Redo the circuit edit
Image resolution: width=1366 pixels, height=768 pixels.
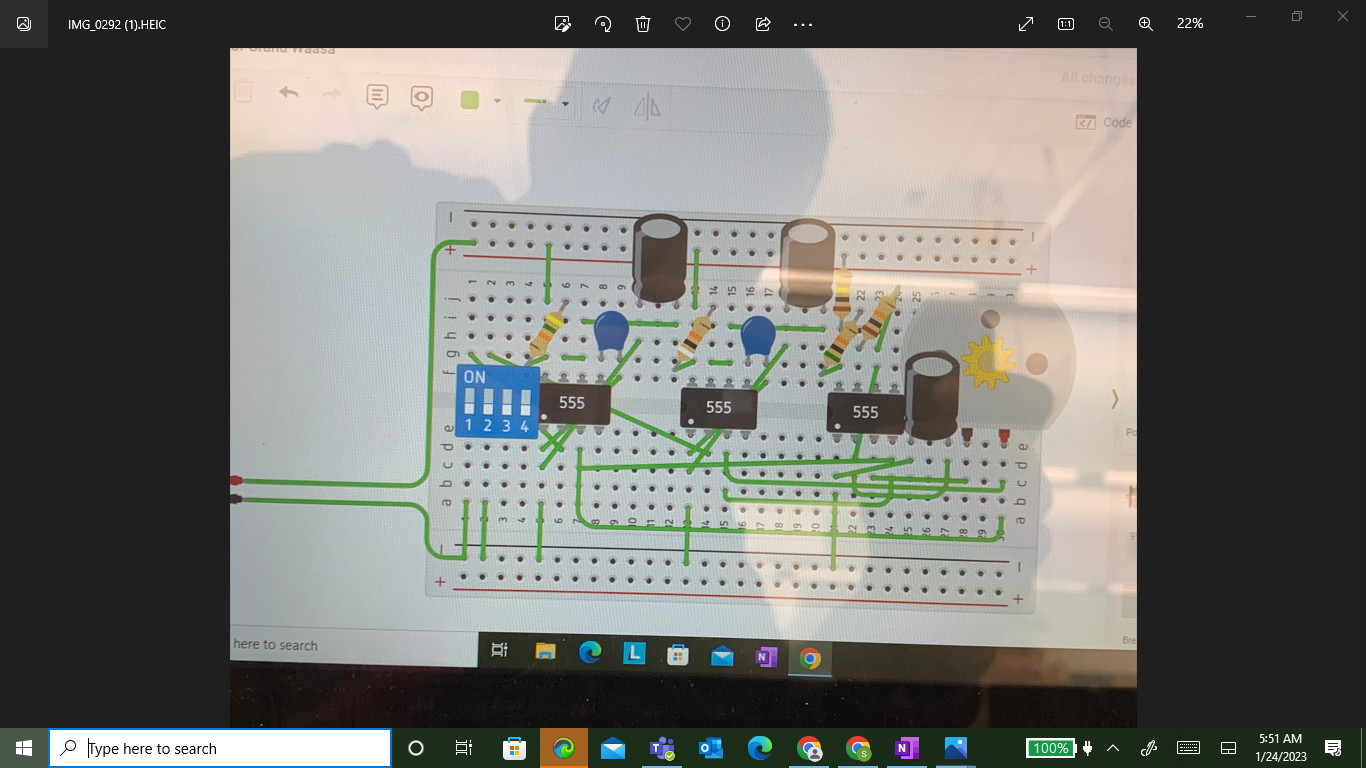point(330,94)
